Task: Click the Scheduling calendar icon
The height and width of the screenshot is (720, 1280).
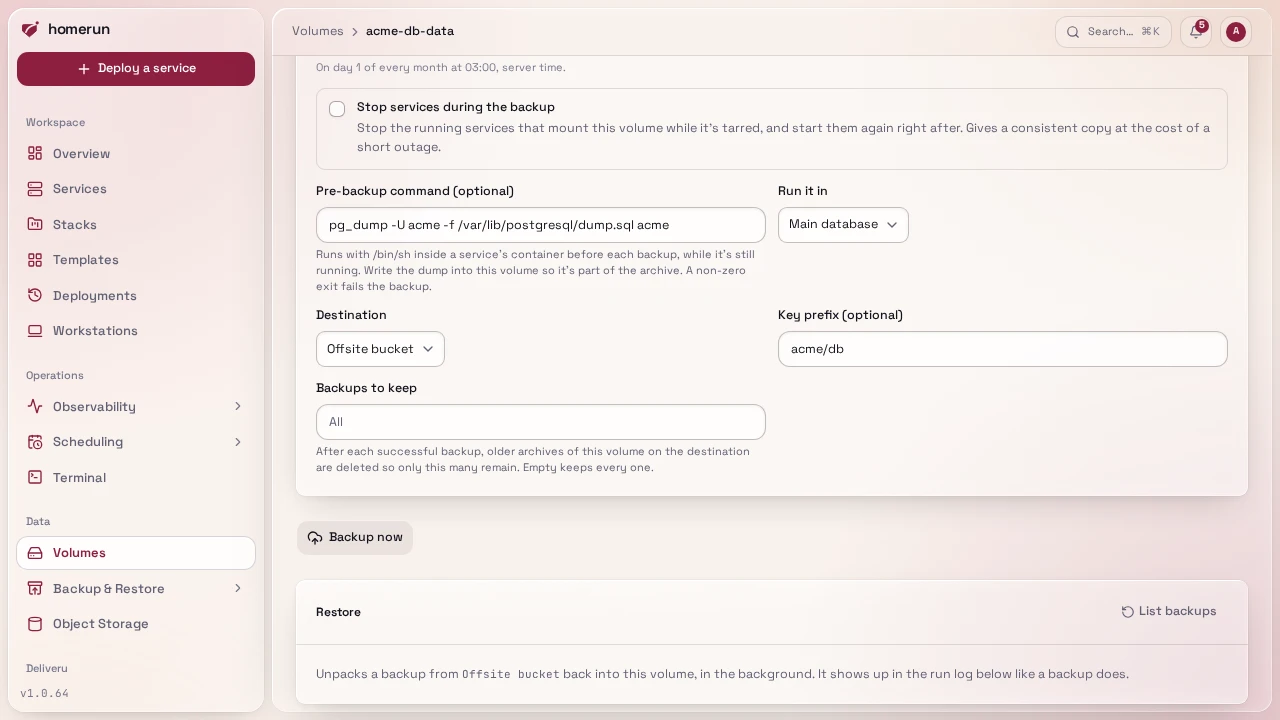Action: point(35,442)
